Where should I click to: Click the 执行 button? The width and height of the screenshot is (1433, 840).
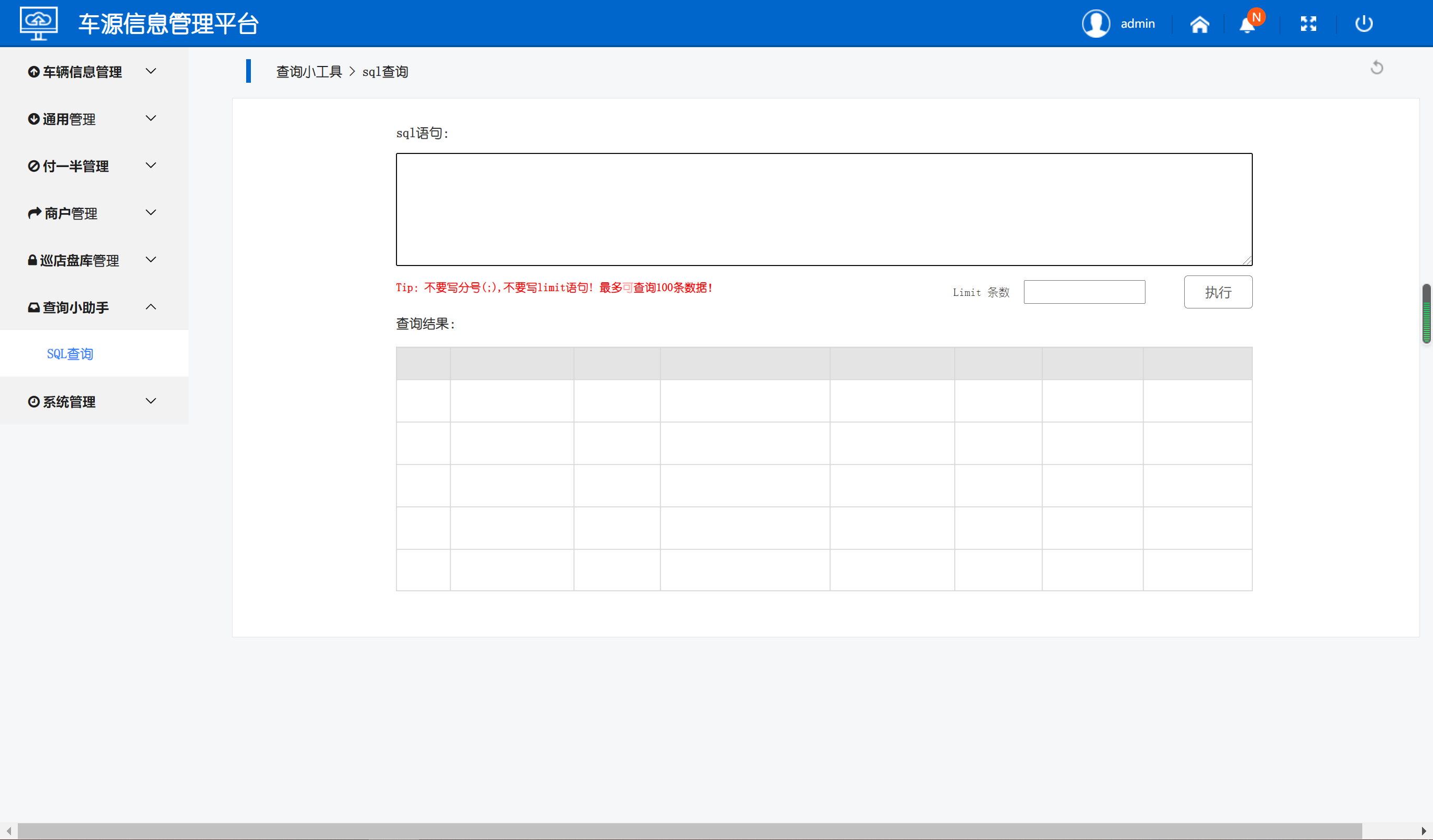(x=1218, y=292)
